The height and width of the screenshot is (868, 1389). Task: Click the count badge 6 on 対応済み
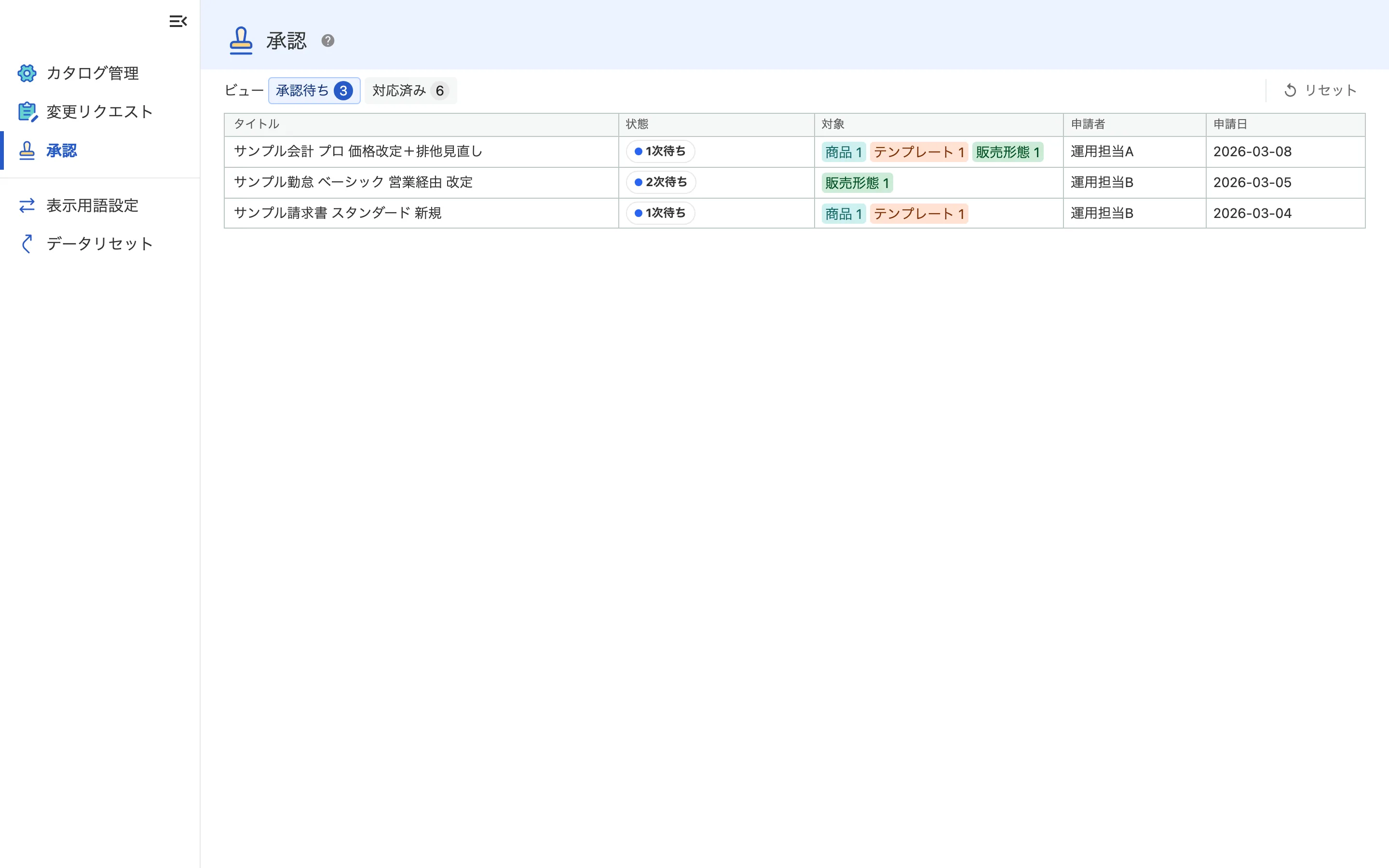point(440,91)
